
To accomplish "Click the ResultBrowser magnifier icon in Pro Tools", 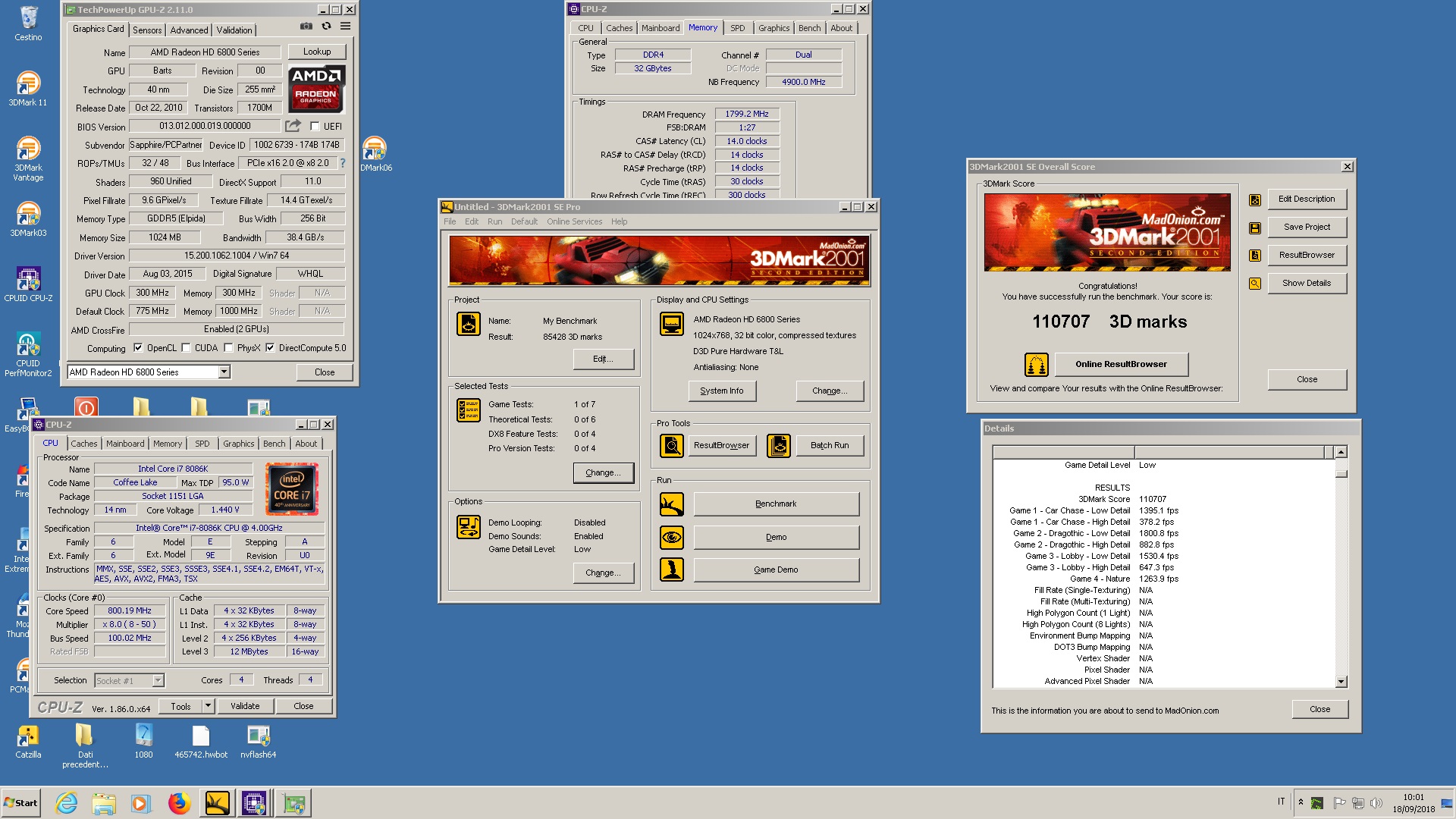I will tap(672, 446).
